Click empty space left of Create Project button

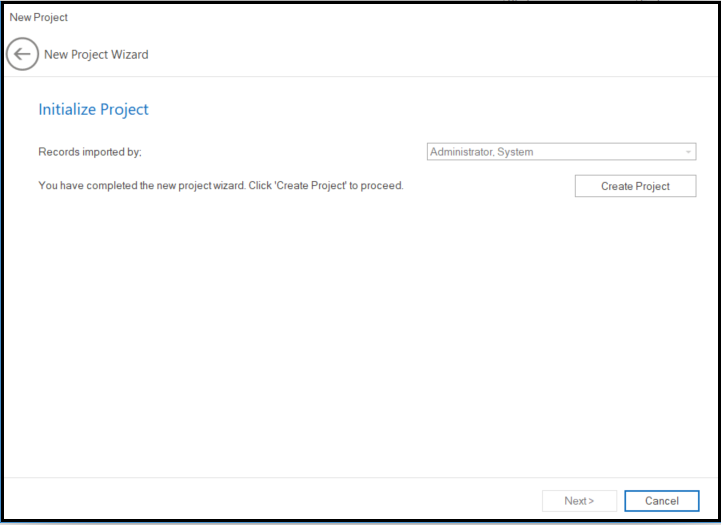click(490, 186)
